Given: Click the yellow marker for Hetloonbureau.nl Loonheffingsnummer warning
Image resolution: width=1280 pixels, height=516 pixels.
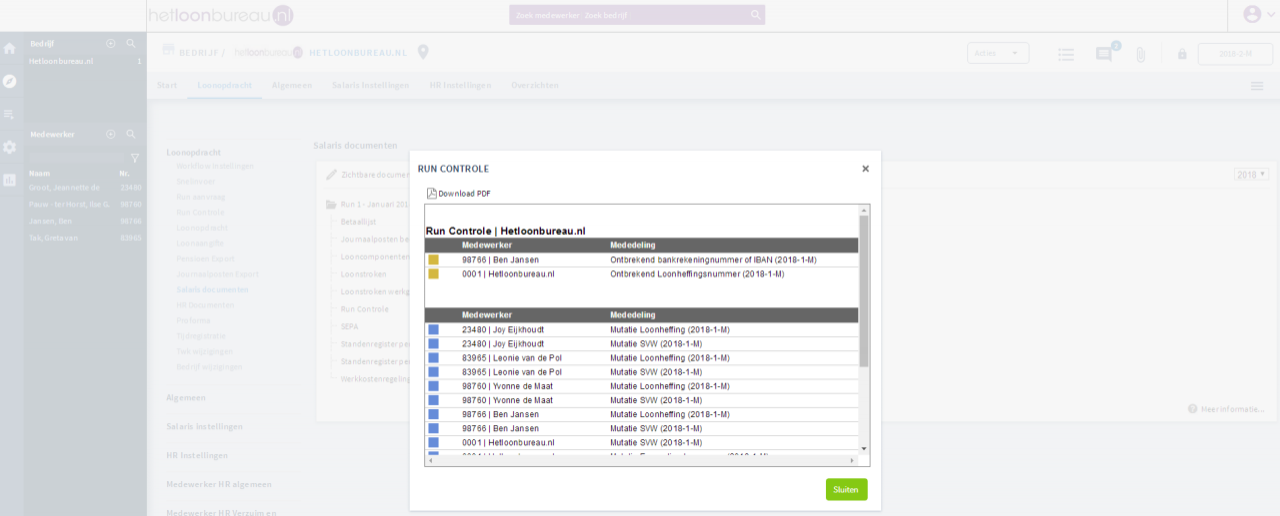Looking at the screenshot, I should [x=434, y=274].
